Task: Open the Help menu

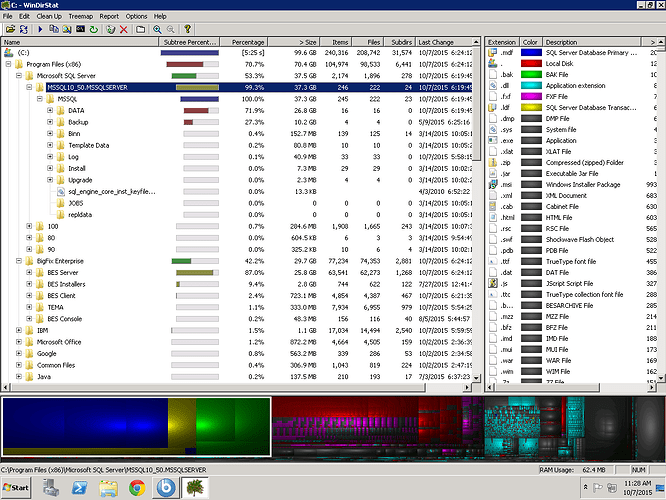Action: 160,16
